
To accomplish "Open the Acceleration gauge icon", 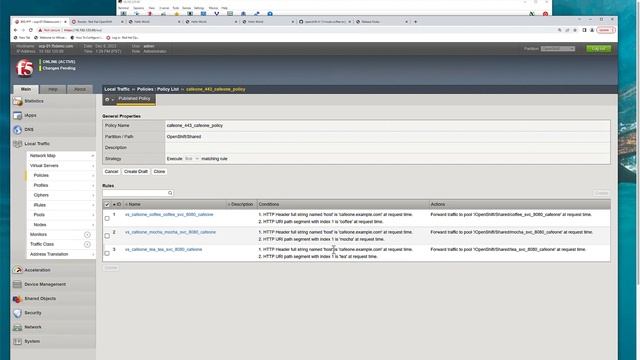I will pyautogui.click(x=18, y=270).
